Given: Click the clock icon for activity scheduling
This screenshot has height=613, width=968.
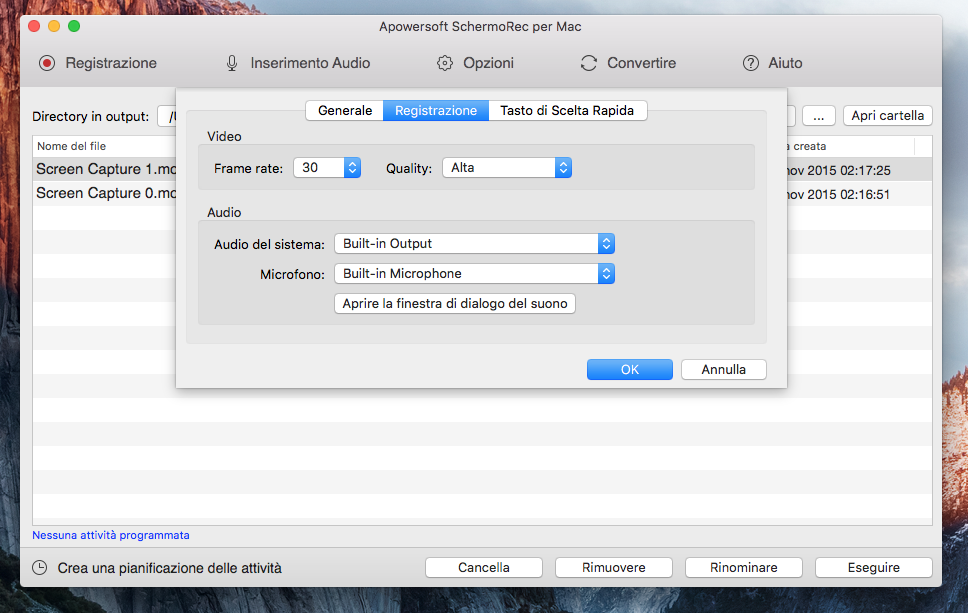Looking at the screenshot, I should (40, 567).
